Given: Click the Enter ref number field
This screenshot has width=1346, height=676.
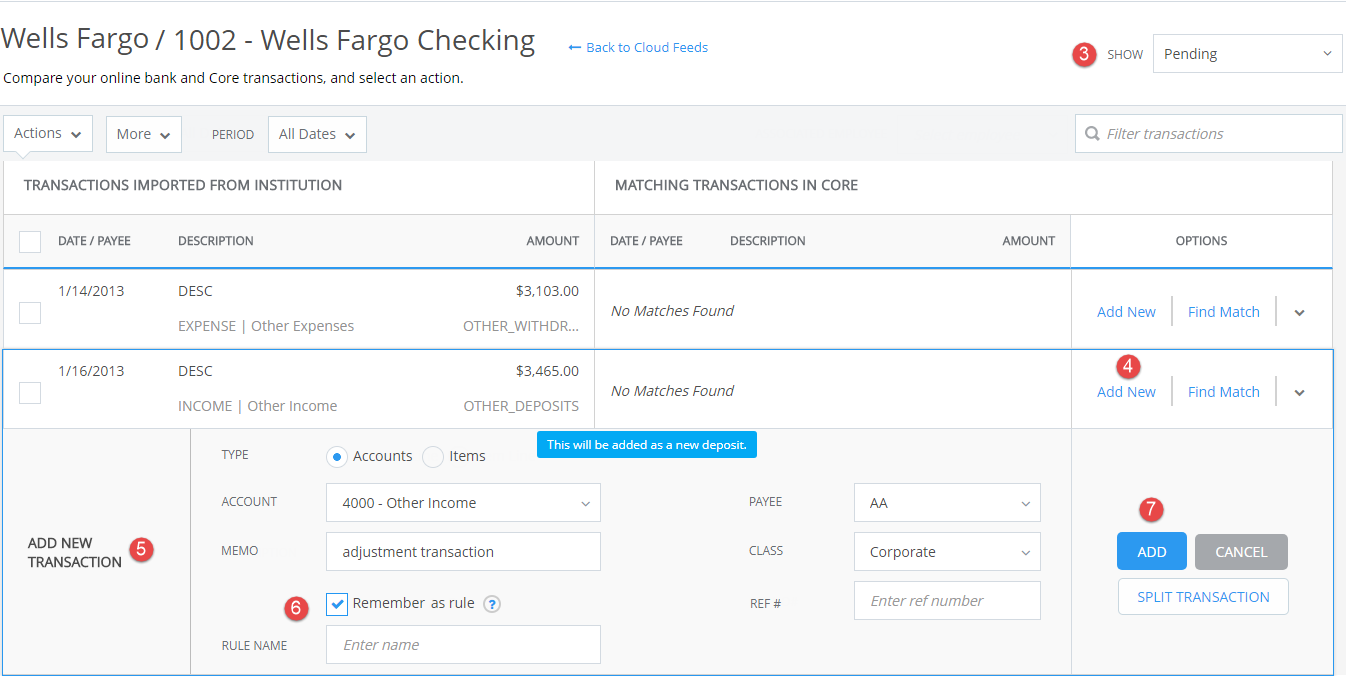Looking at the screenshot, I should coord(946,600).
